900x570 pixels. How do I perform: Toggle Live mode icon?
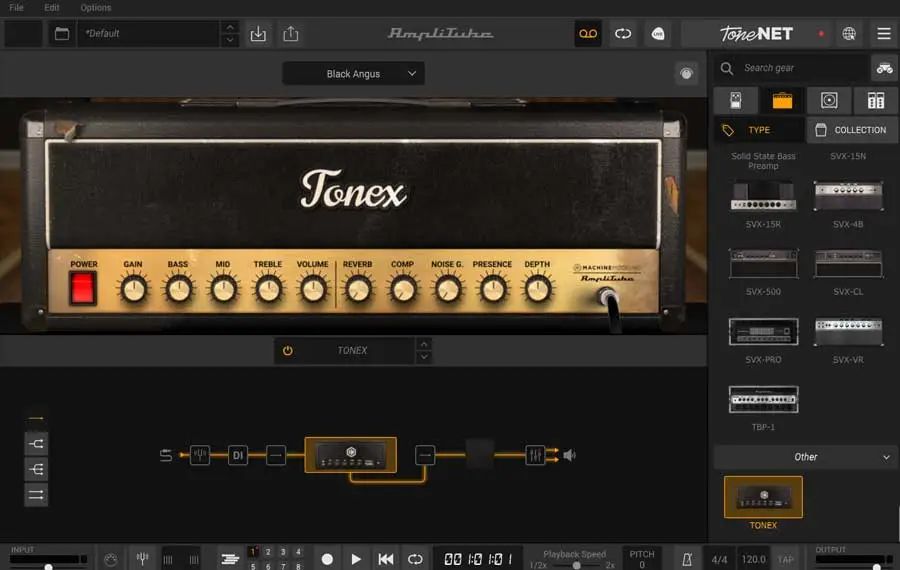(658, 34)
